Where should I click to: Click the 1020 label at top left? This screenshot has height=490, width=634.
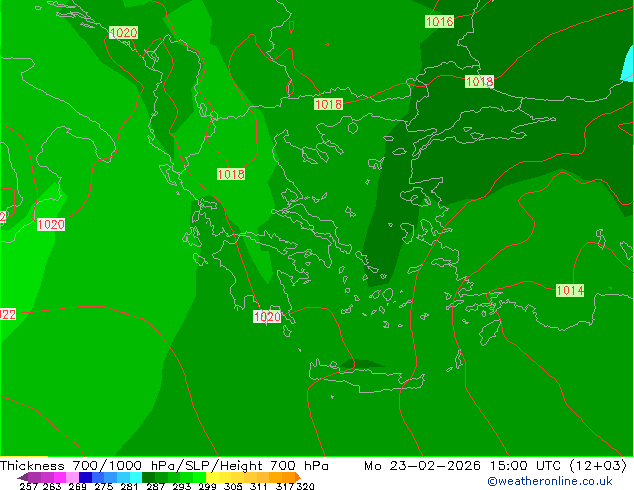(123, 33)
